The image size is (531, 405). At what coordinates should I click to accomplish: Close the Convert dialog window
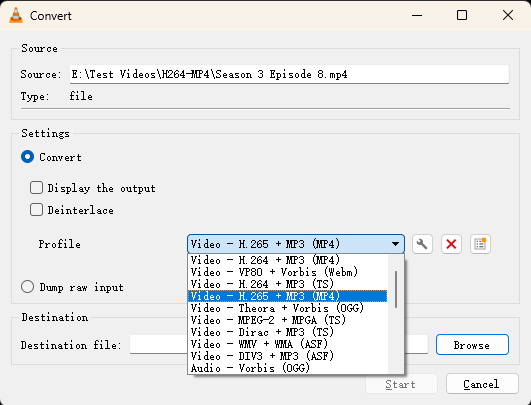pyautogui.click(x=508, y=15)
